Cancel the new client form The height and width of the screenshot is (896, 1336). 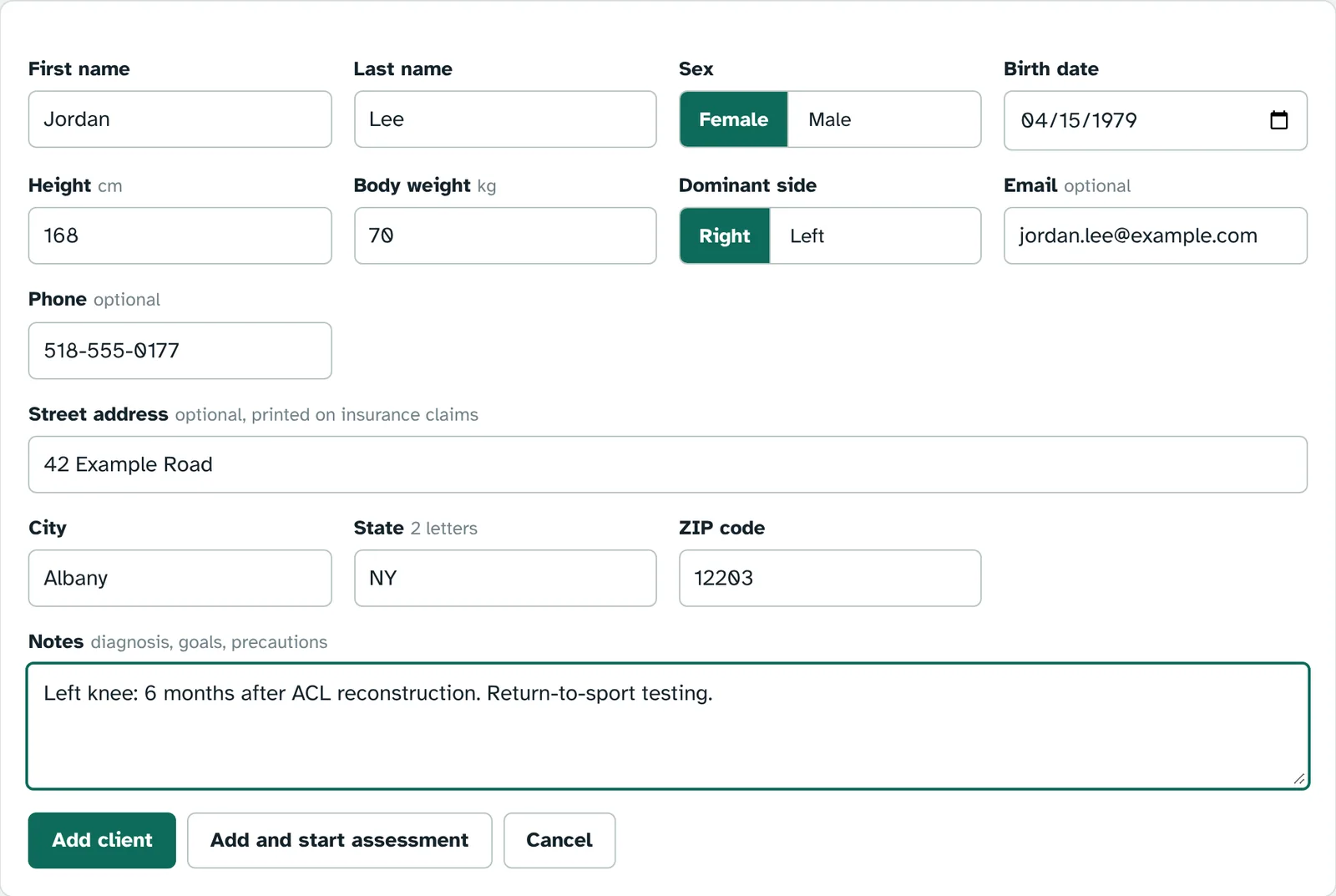pos(559,840)
